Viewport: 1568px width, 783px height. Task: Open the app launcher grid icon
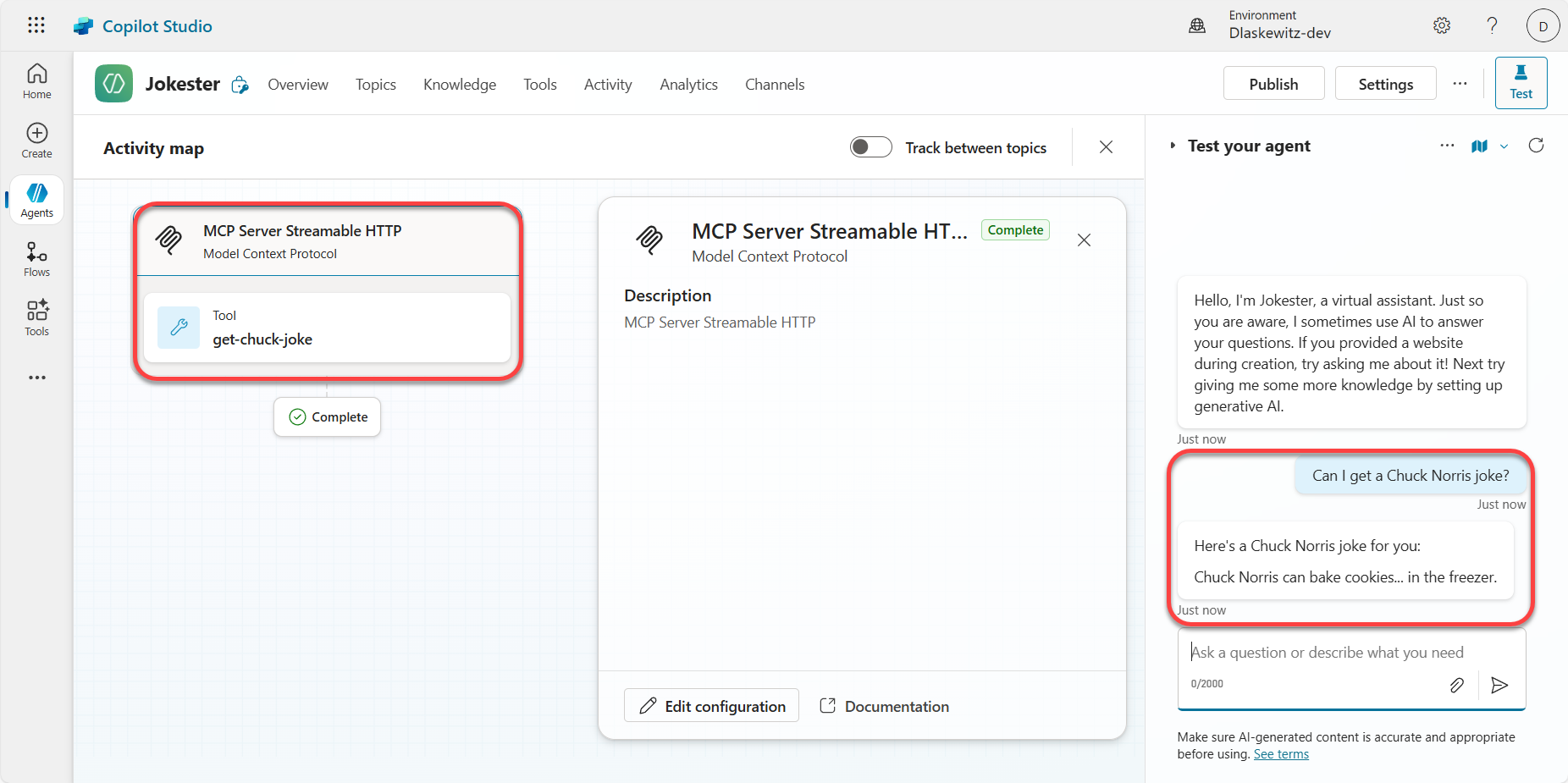click(x=36, y=25)
